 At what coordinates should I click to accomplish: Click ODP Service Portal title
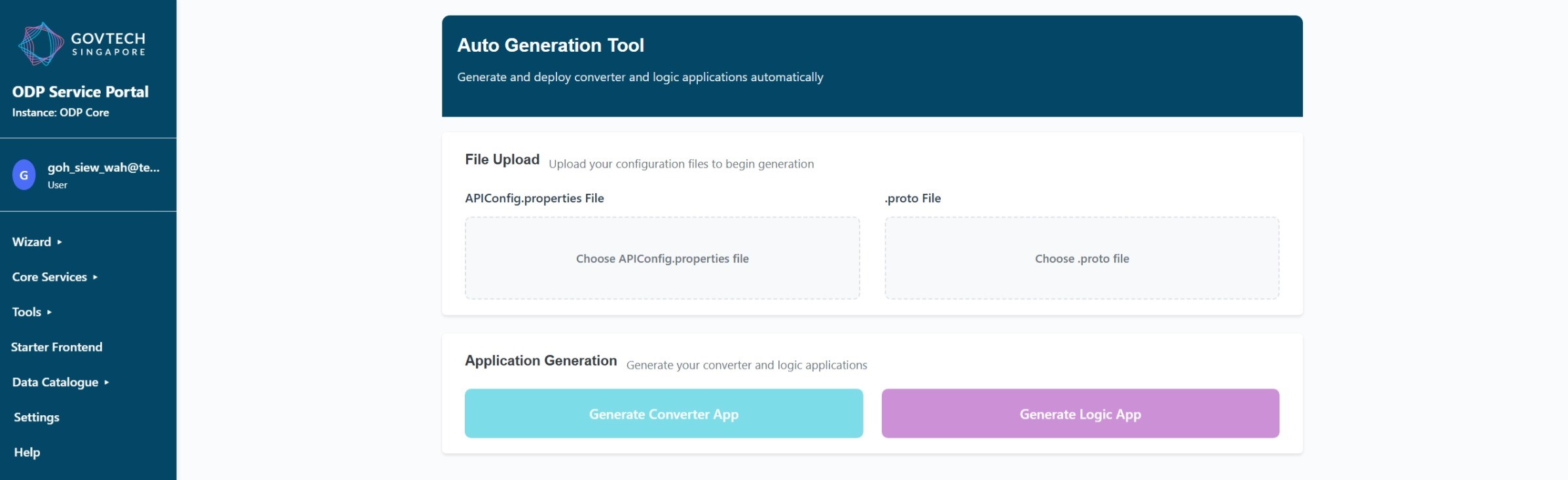coord(81,92)
